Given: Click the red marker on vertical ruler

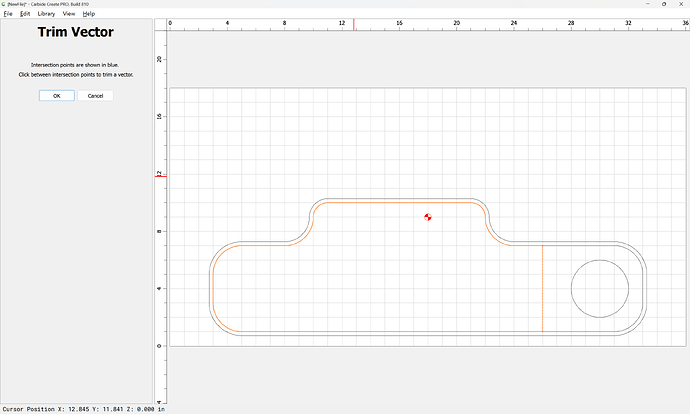Looking at the screenshot, I should pos(161,176).
